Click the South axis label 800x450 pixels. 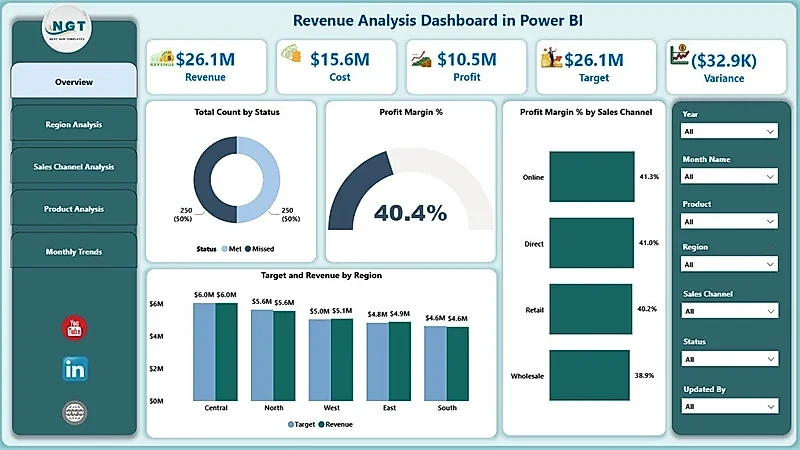click(447, 408)
